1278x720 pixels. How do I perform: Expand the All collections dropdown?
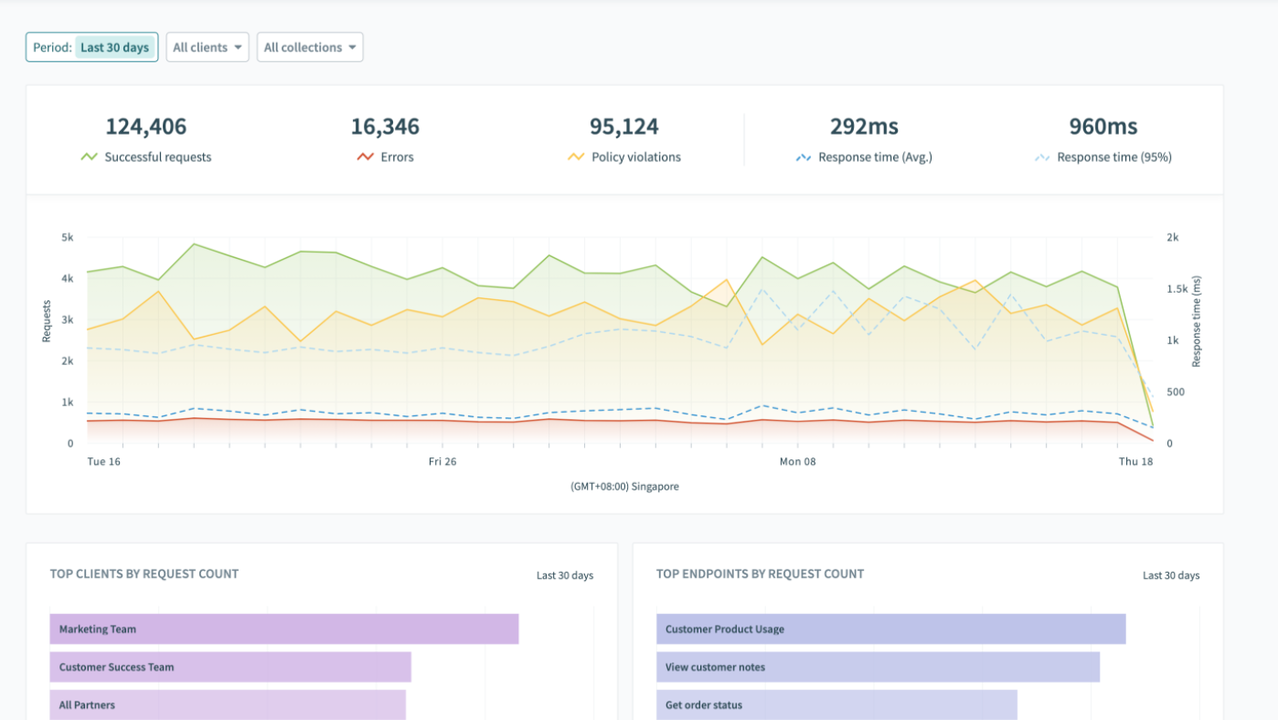pos(310,47)
